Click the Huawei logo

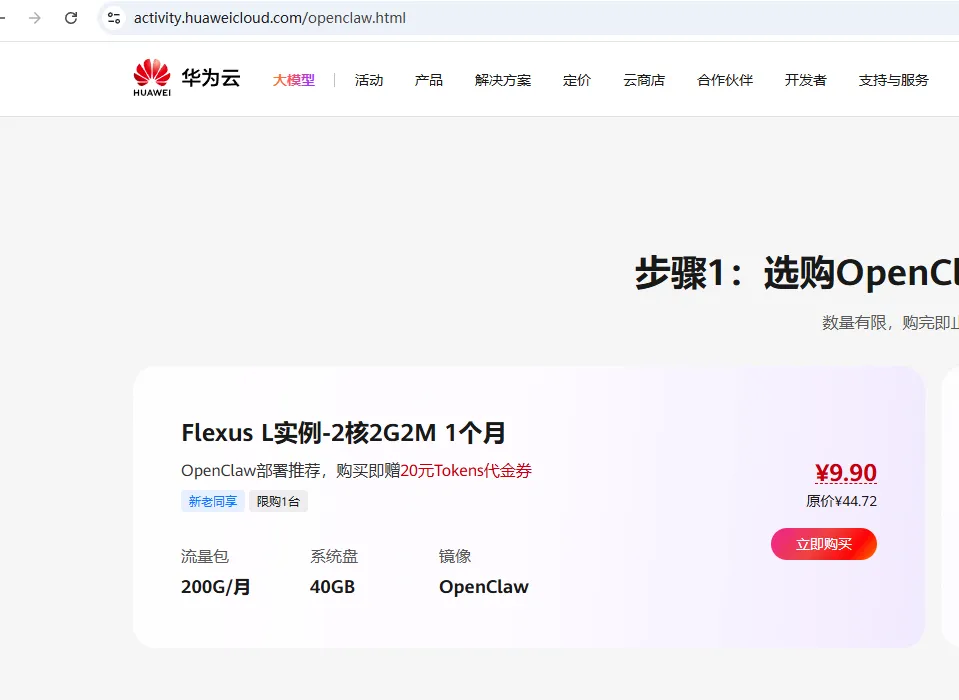(152, 78)
